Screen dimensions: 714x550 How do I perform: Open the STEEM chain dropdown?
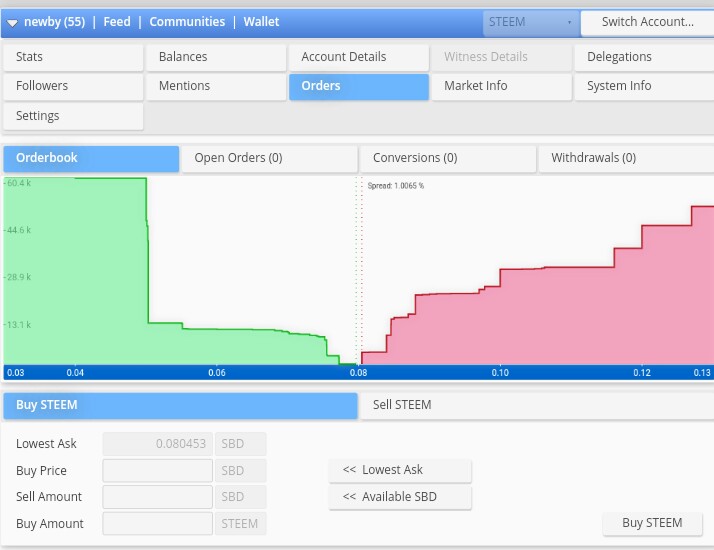click(x=530, y=22)
